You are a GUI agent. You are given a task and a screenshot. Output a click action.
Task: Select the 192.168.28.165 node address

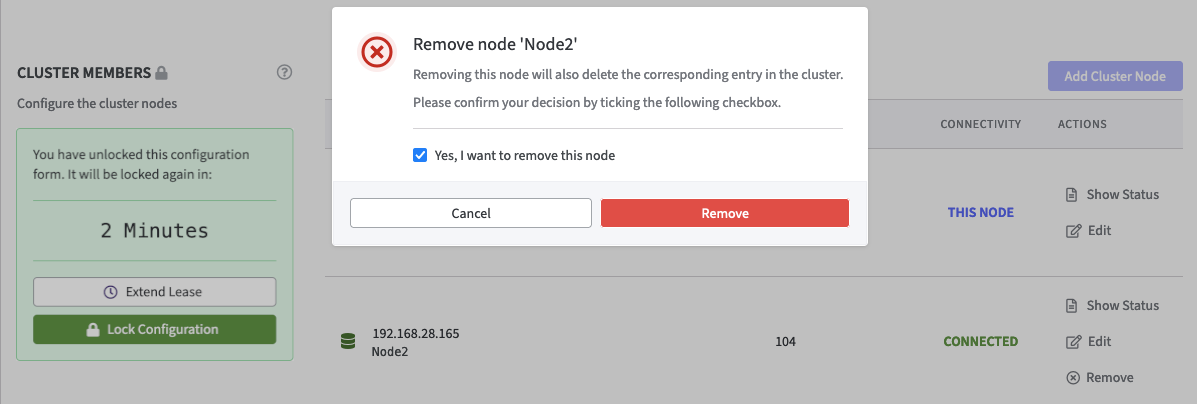point(416,334)
